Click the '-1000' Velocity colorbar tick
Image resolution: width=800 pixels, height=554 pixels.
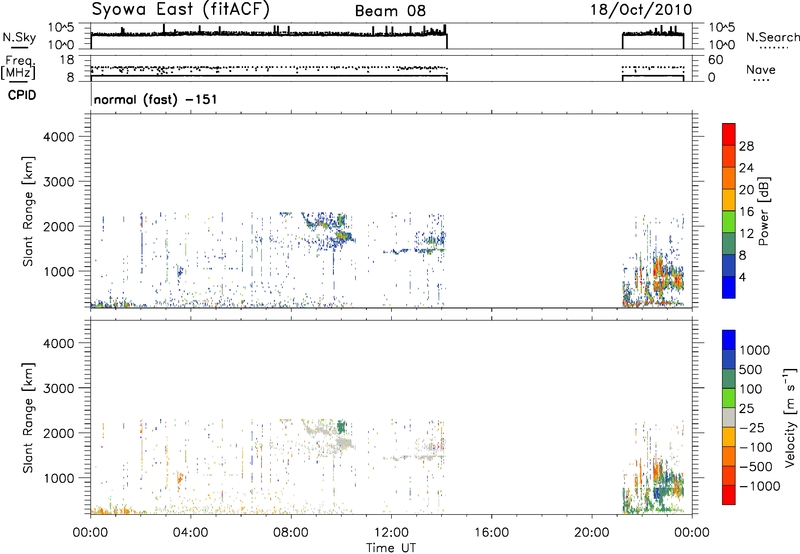[760, 486]
